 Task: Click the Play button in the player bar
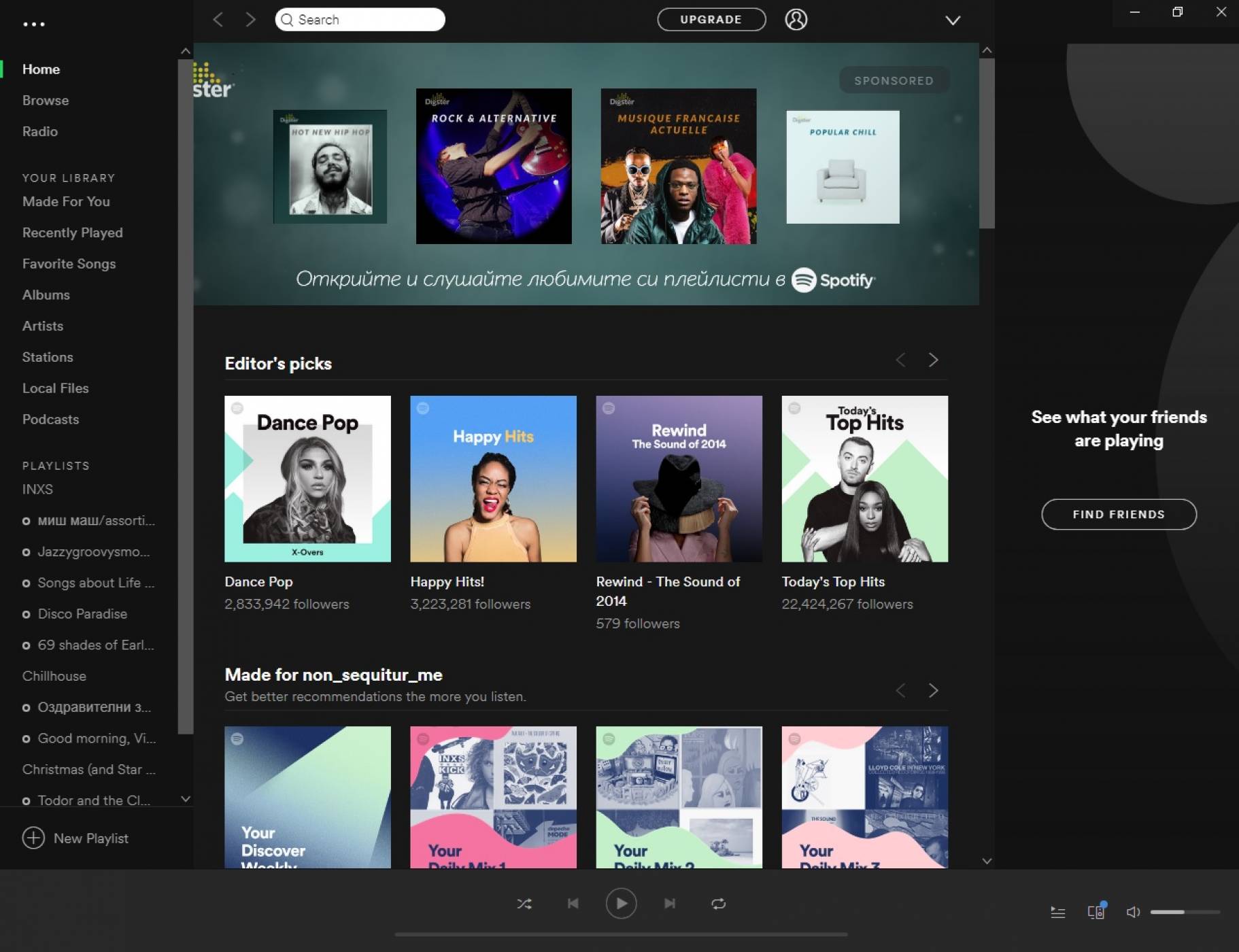click(621, 904)
